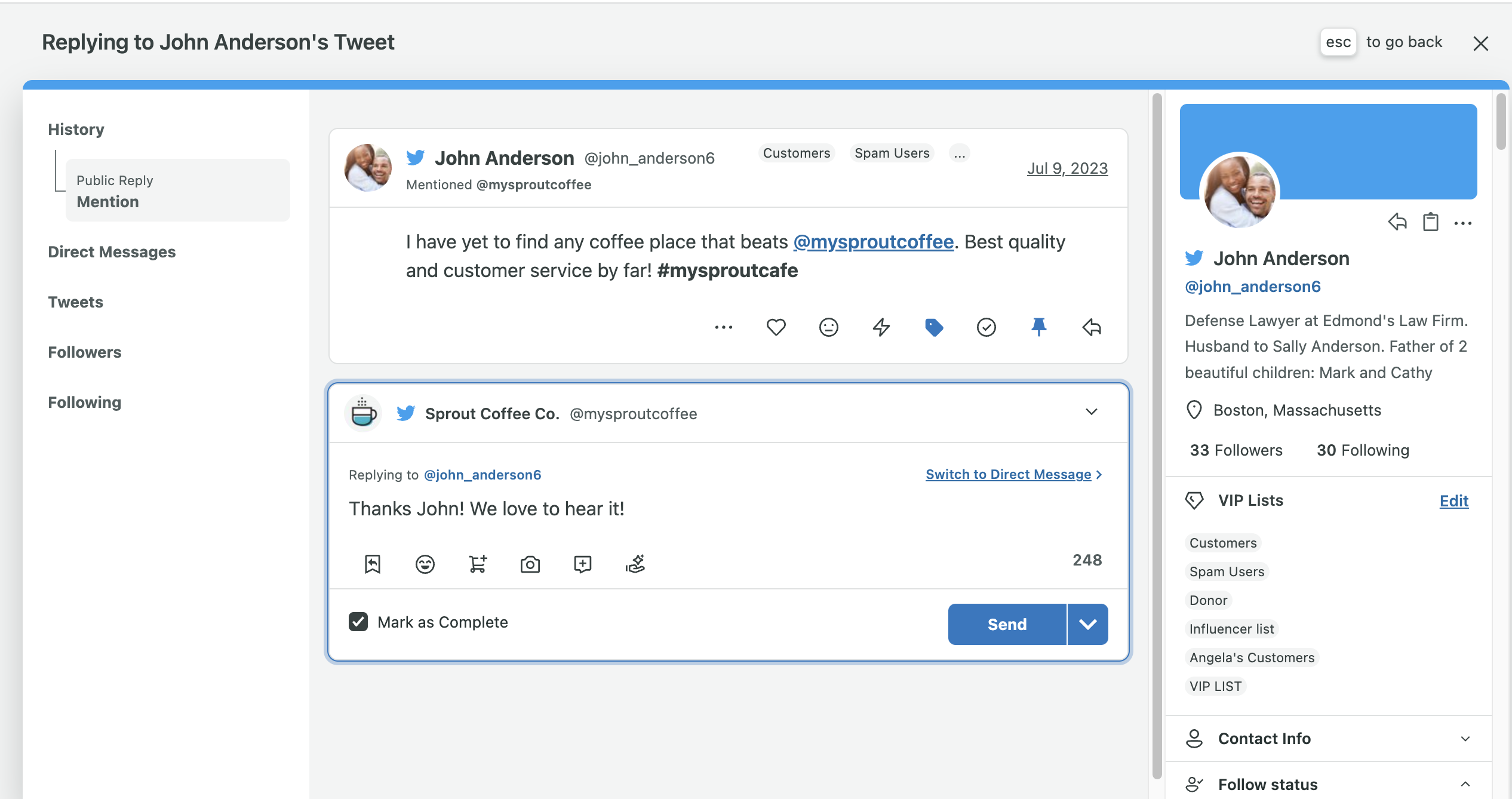Click the Customers tag on the tweet
The image size is (1512, 799).
pyautogui.click(x=797, y=153)
